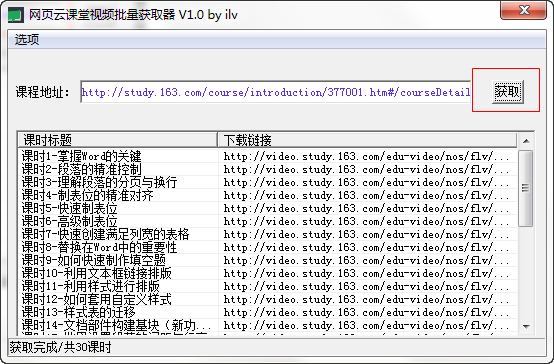Click the 课程地址 URL input field
Image resolution: width=554 pixels, height=364 pixels.
(275, 92)
